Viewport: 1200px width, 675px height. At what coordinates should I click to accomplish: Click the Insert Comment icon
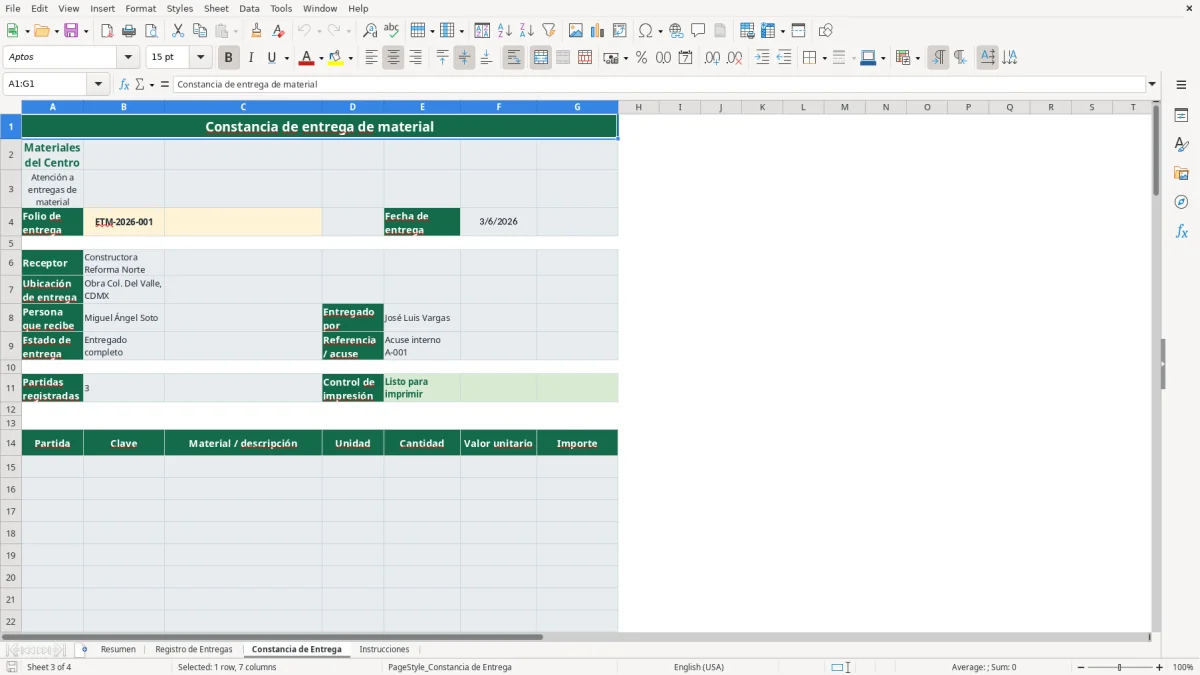point(698,31)
